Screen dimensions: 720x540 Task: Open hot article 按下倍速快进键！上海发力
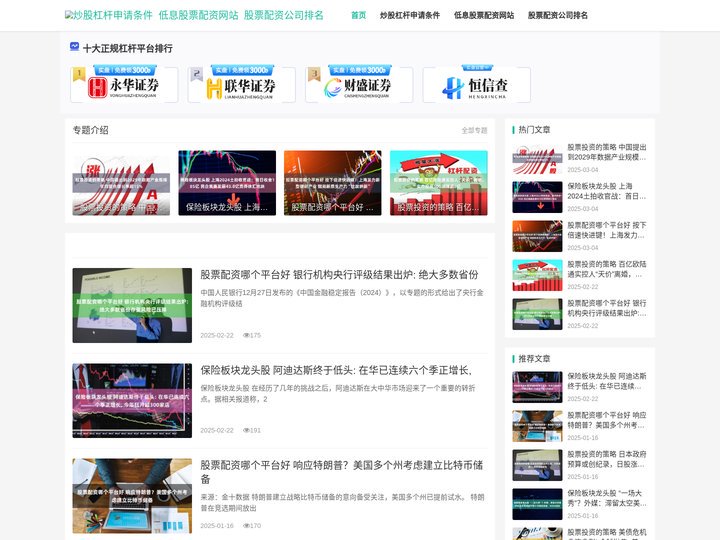tap(607, 230)
